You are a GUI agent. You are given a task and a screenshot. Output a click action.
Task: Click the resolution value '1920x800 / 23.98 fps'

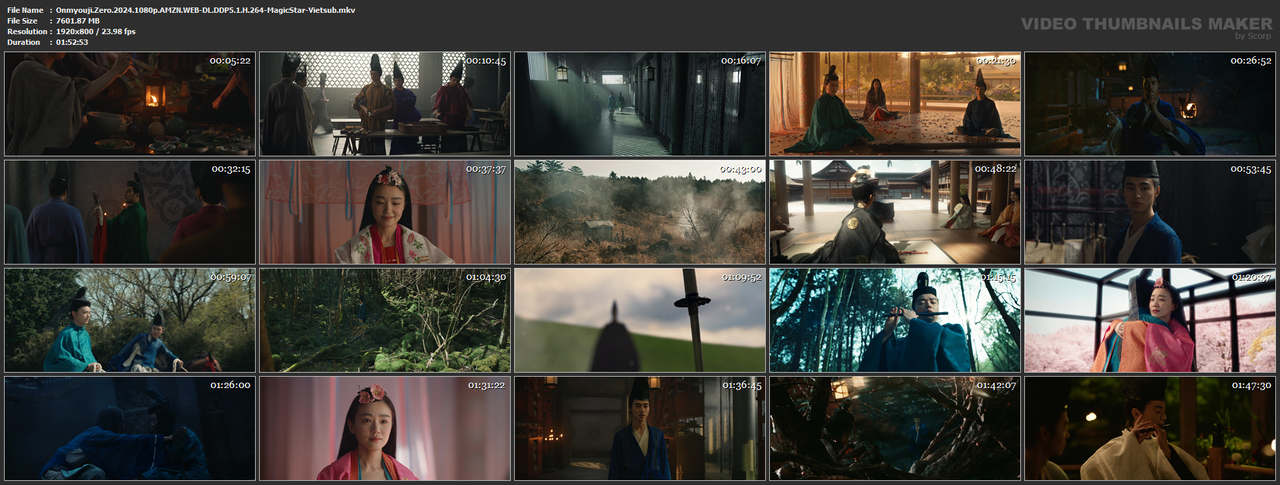tap(96, 31)
